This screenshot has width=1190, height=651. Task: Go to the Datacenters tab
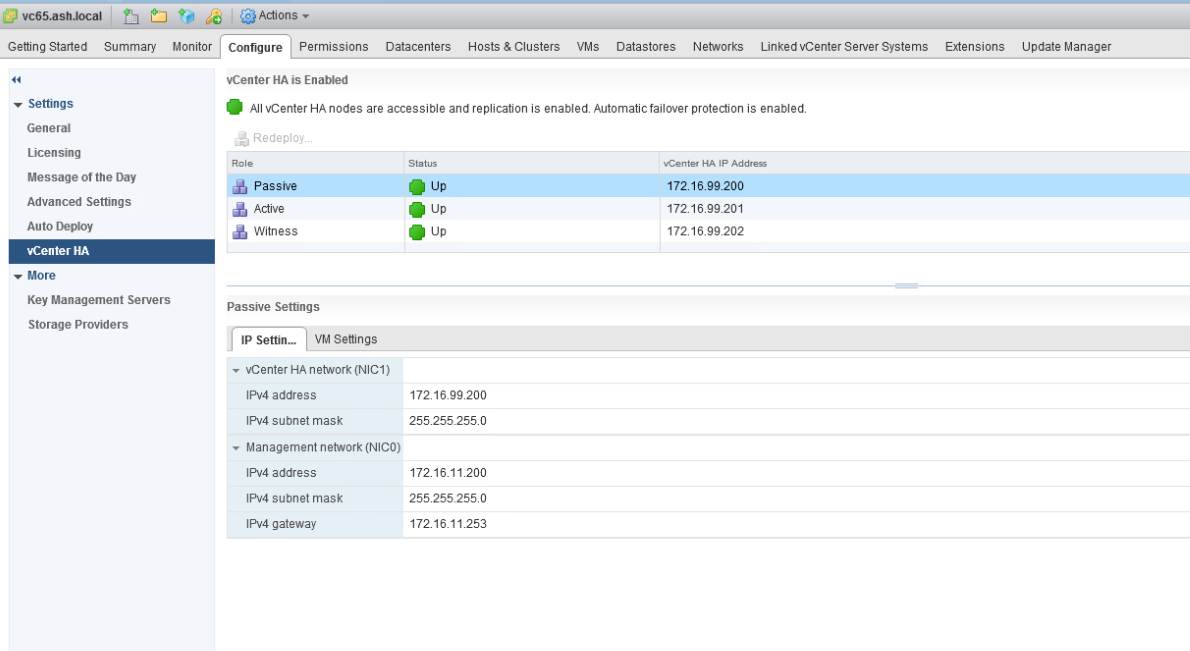coord(418,46)
